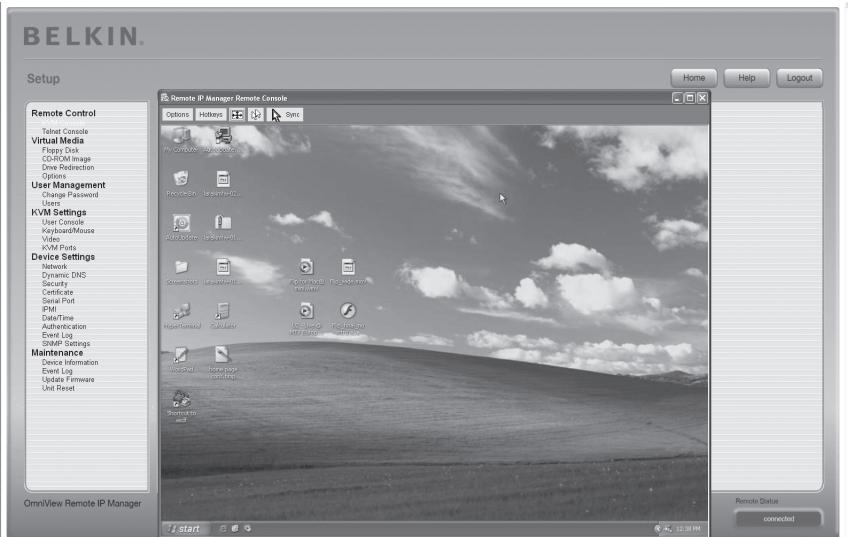
Task: Click the Windows start button
Action: 183,528
